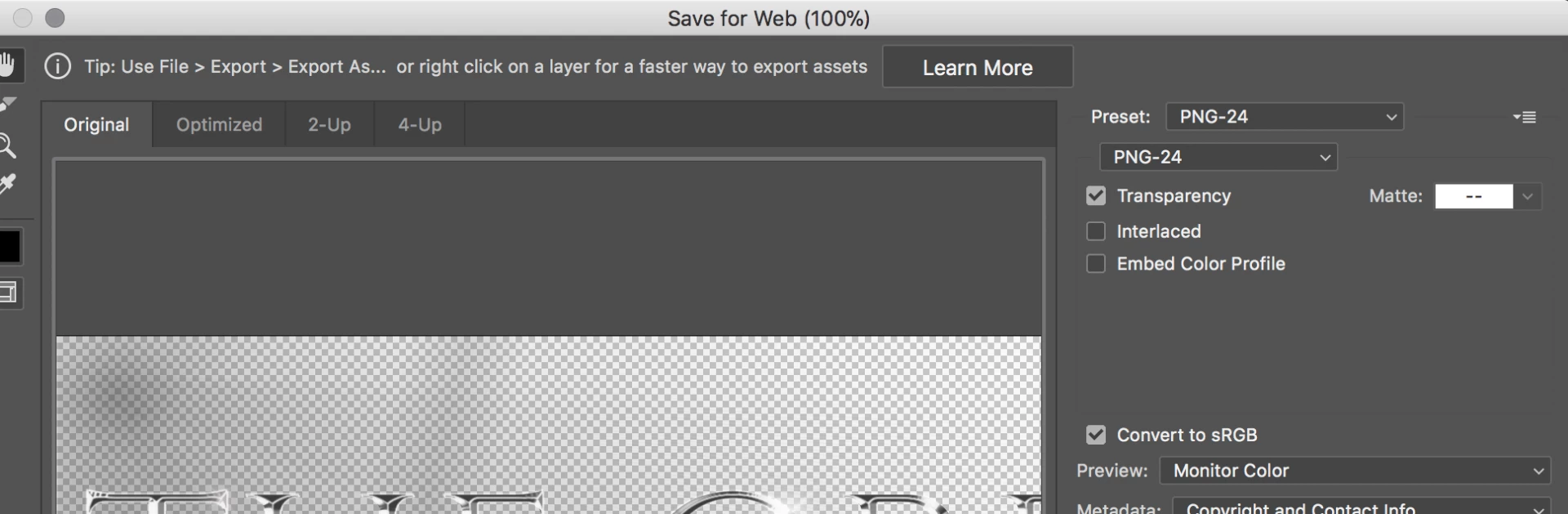Switch to the Optimized tab

tap(219, 125)
